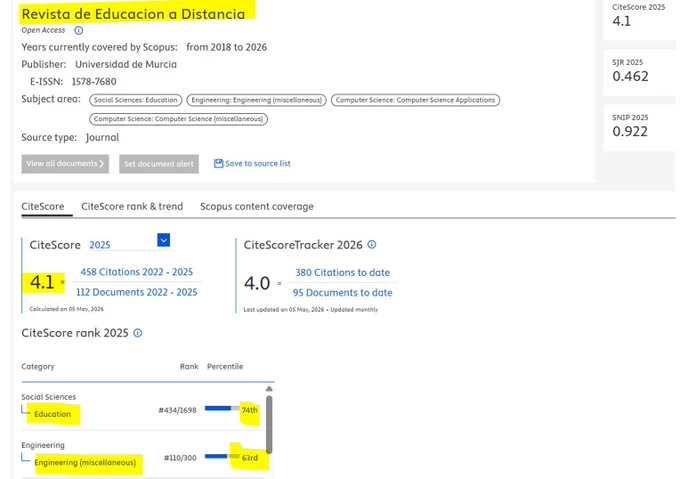Click the View all documents button
Image resolution: width=680 pixels, height=479 pixels.
tap(65, 164)
